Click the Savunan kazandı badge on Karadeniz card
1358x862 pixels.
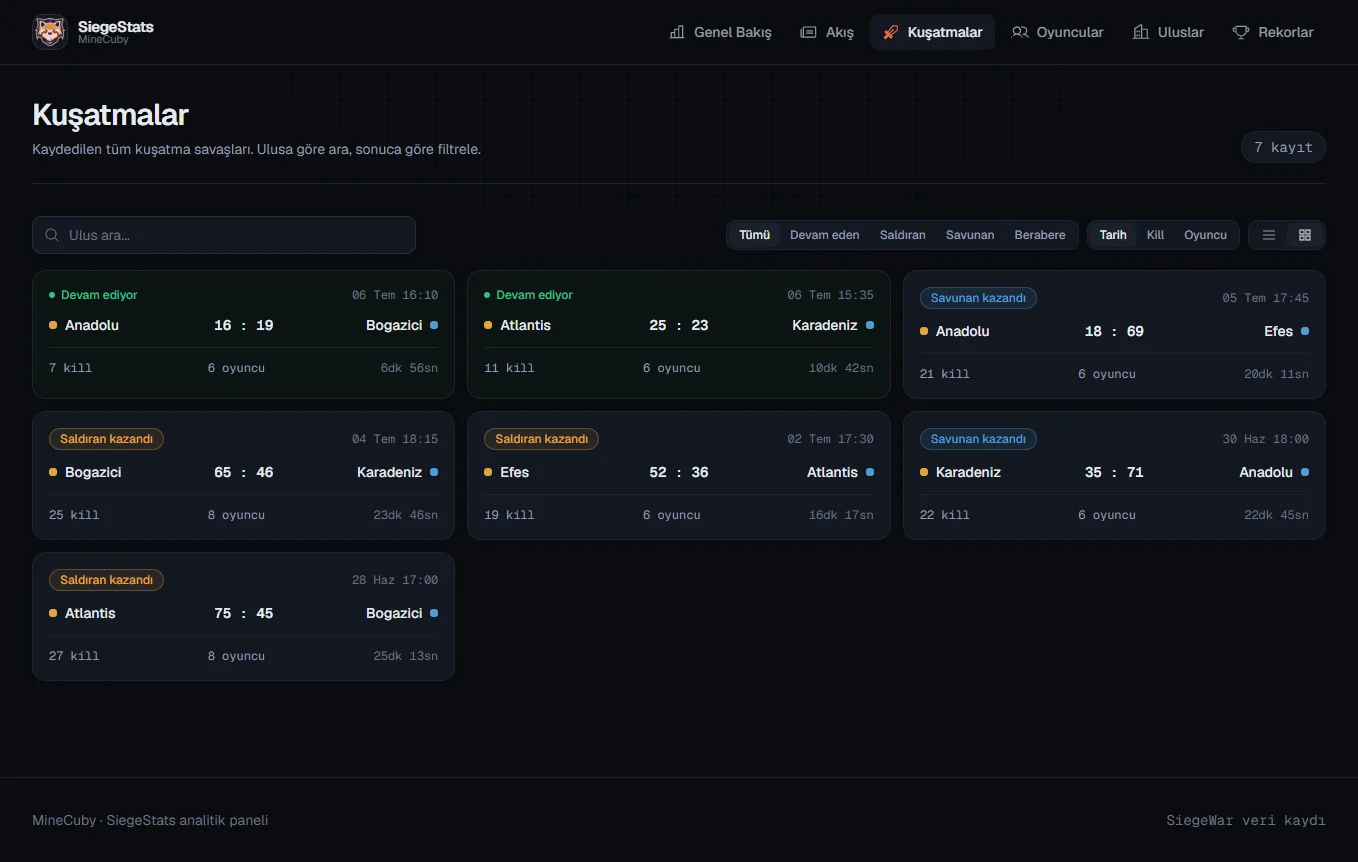[x=978, y=439]
